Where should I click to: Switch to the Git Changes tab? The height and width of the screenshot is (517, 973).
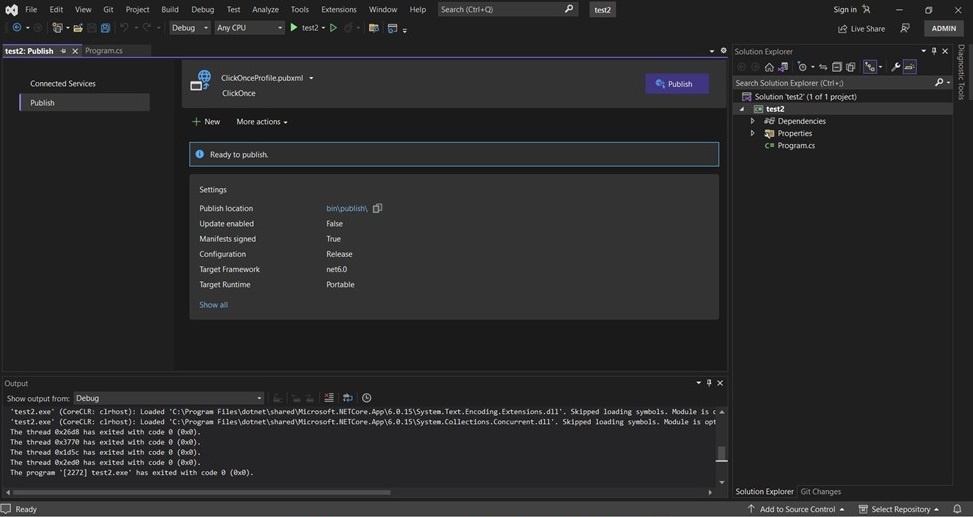(x=820, y=492)
